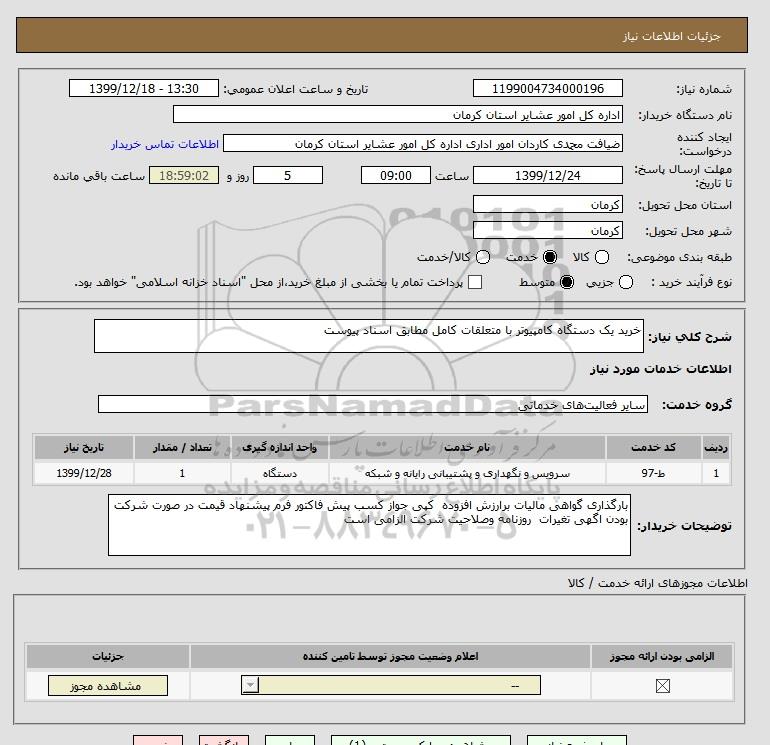Viewport: 770px width, 745px height.
Task: Click the buyer organization name field
Action: [398, 115]
